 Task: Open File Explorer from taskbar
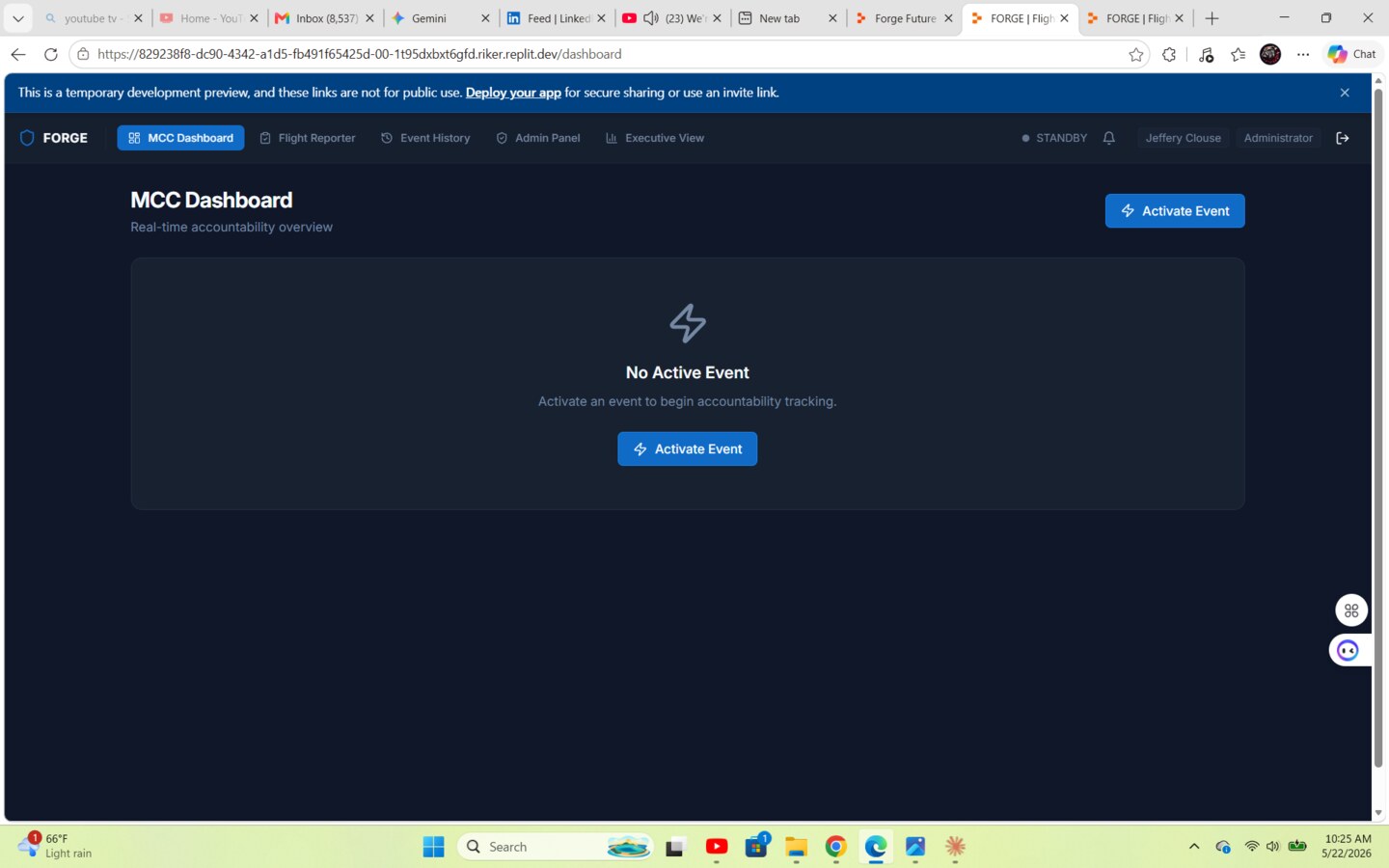tap(796, 847)
